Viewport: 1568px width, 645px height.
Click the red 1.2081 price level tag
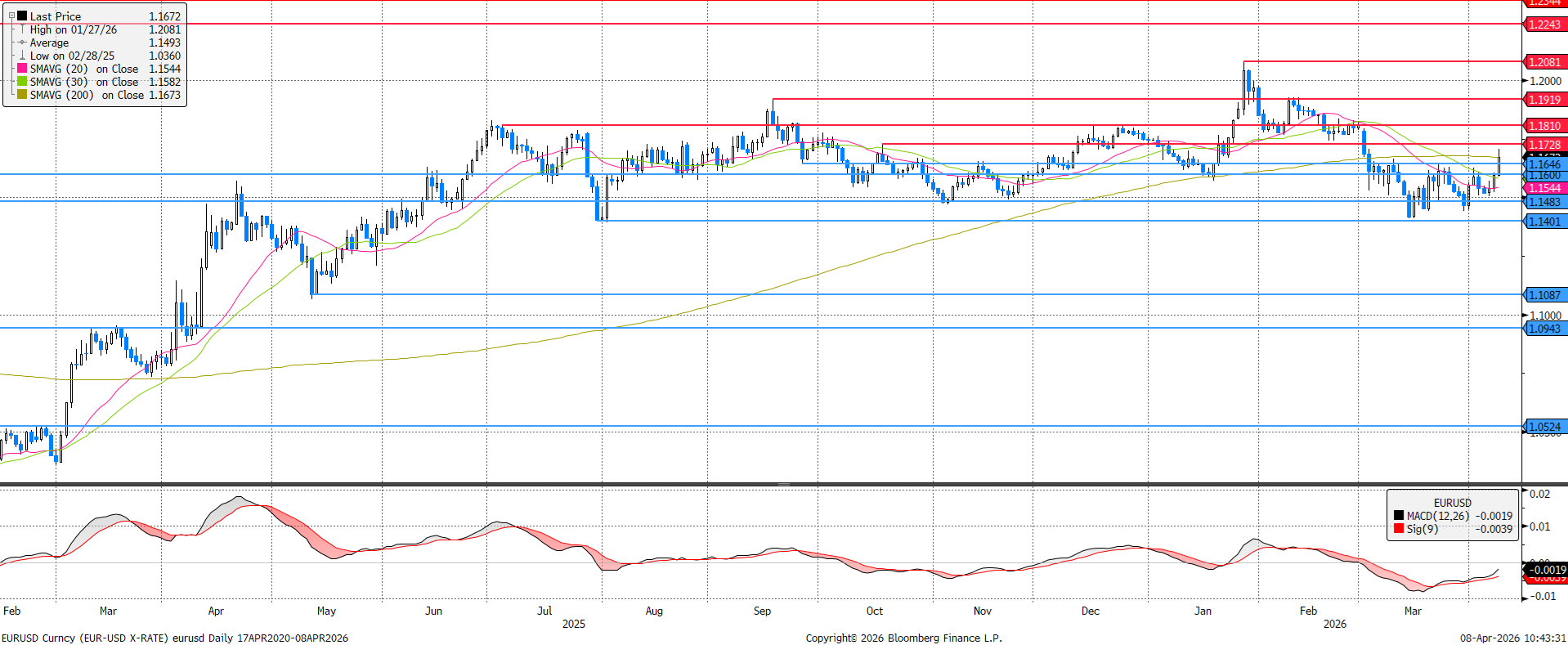pyautogui.click(x=1544, y=62)
